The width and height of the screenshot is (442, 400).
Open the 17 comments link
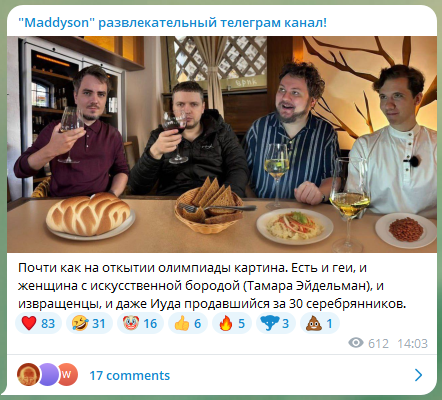tap(130, 376)
